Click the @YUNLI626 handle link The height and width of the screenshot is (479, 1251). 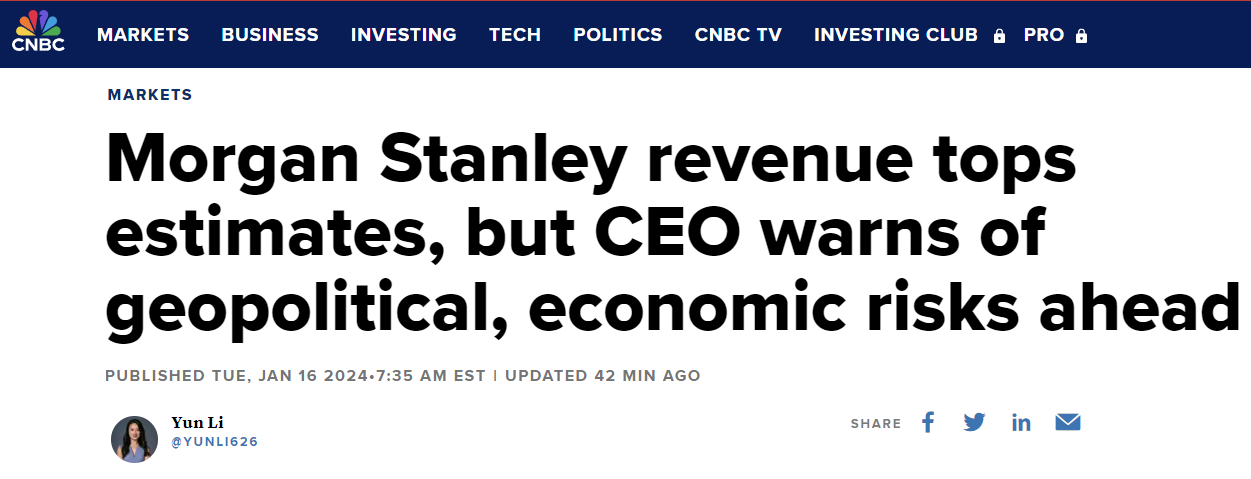click(214, 441)
